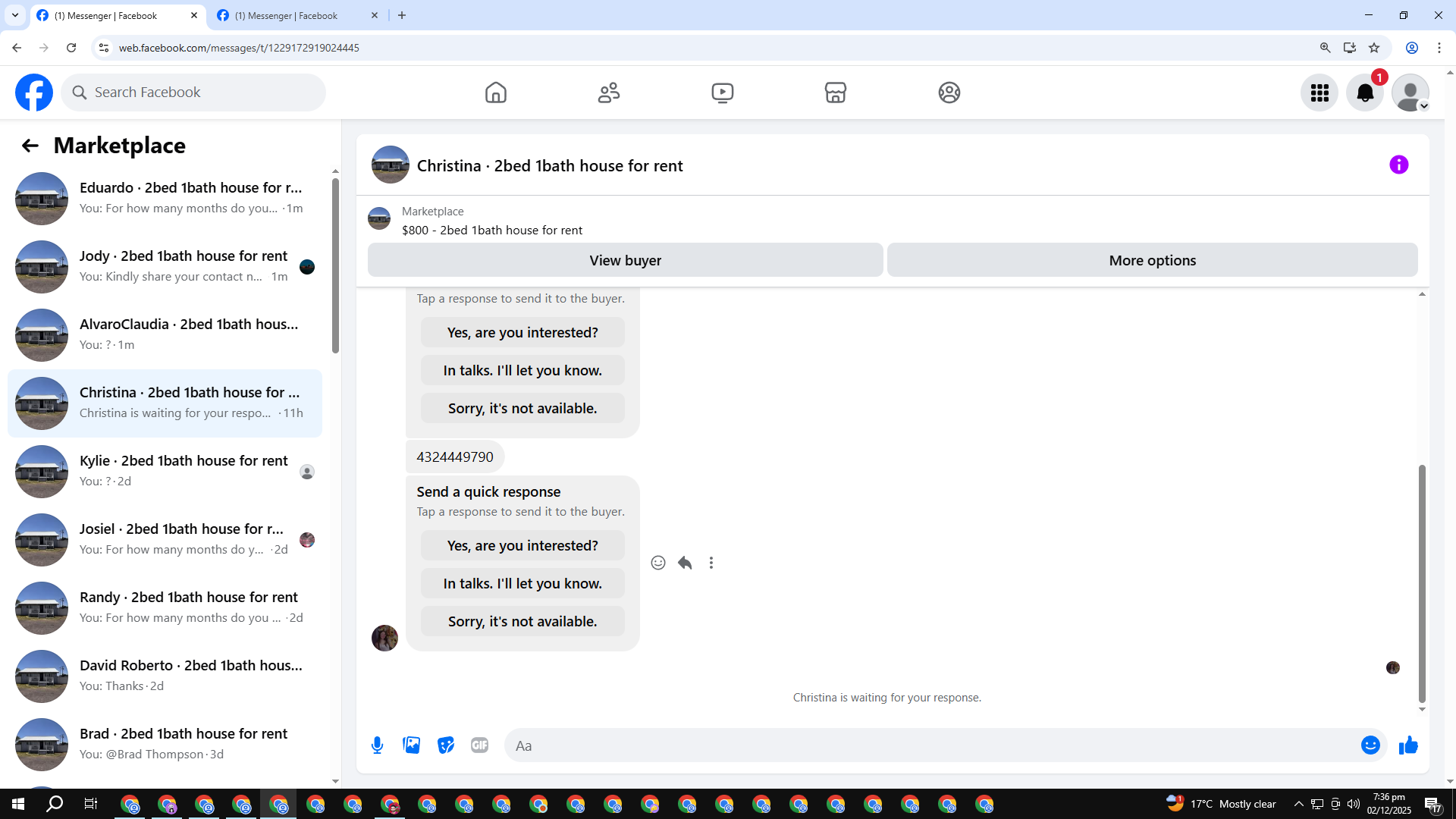Expand account profile menu
The height and width of the screenshot is (819, 1456).
(1410, 93)
